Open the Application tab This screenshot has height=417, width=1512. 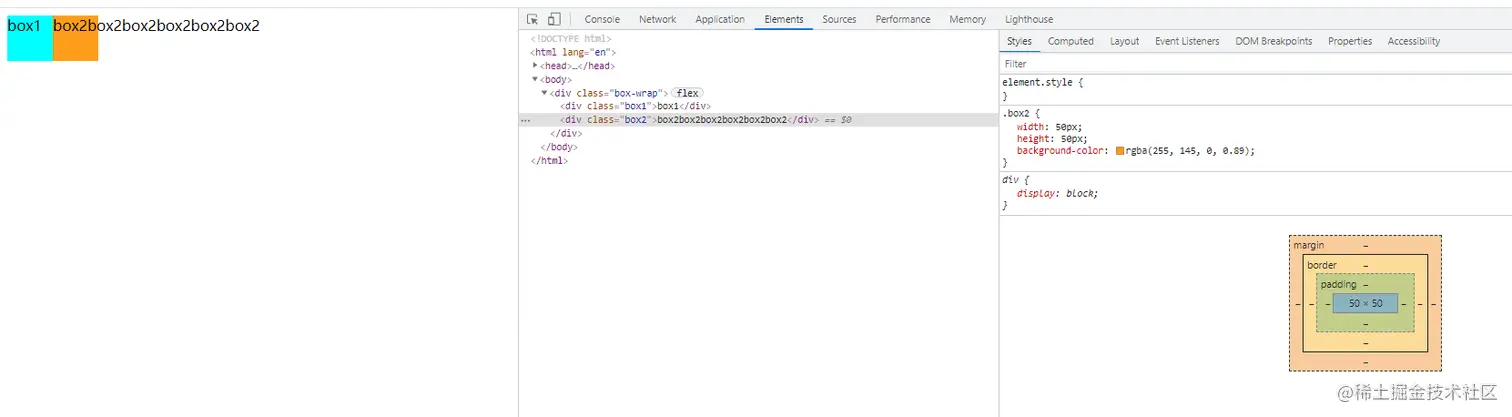click(720, 19)
